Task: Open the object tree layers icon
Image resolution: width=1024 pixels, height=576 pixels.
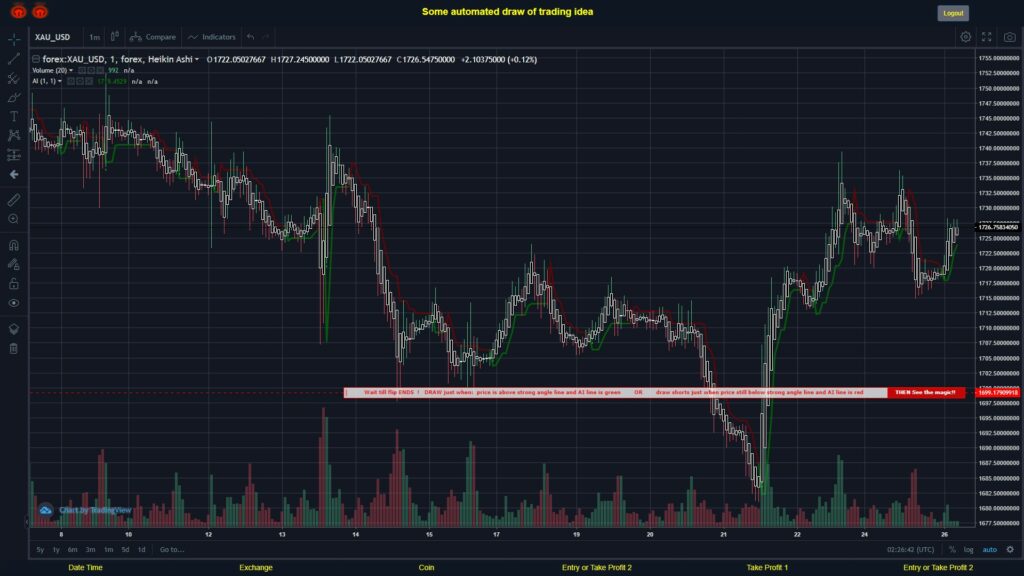Action: click(x=14, y=328)
